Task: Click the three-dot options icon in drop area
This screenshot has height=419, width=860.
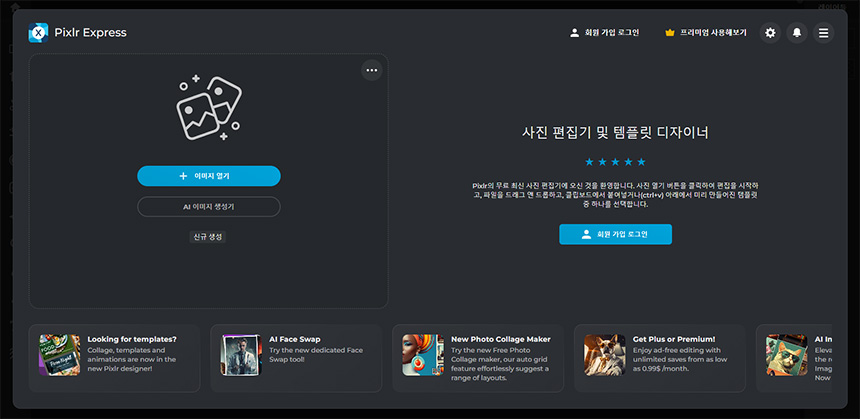Action: [x=372, y=70]
